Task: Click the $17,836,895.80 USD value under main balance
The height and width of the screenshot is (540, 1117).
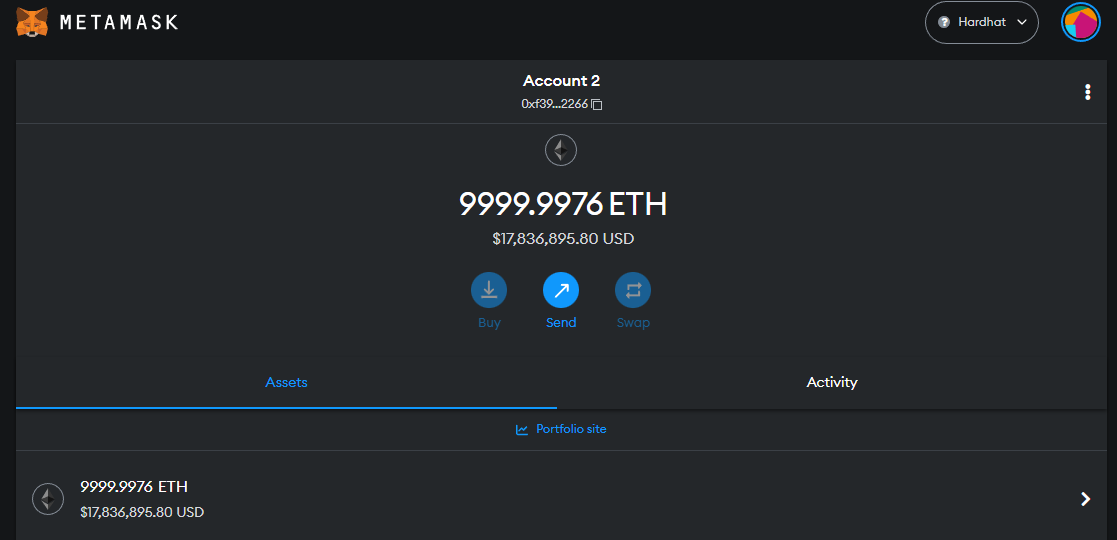Action: (x=563, y=239)
